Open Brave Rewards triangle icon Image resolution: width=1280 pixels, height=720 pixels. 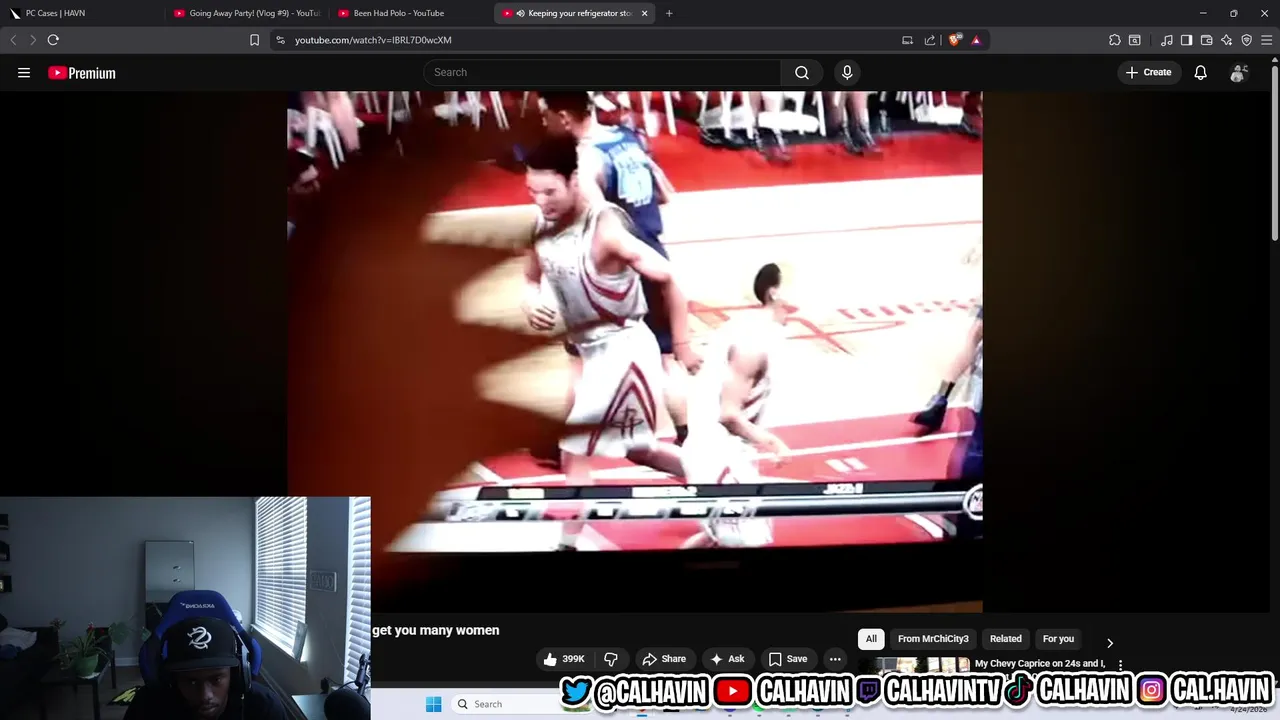pyautogui.click(x=976, y=40)
